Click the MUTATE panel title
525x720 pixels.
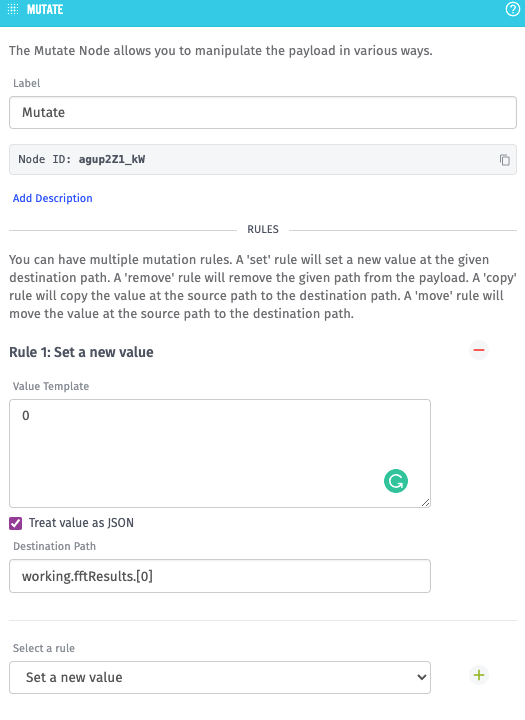coord(45,9)
